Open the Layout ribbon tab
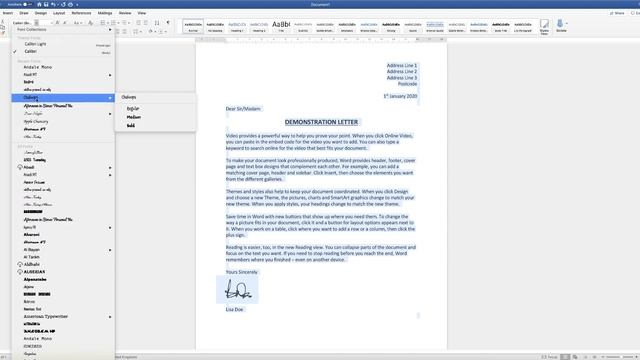 coord(59,13)
